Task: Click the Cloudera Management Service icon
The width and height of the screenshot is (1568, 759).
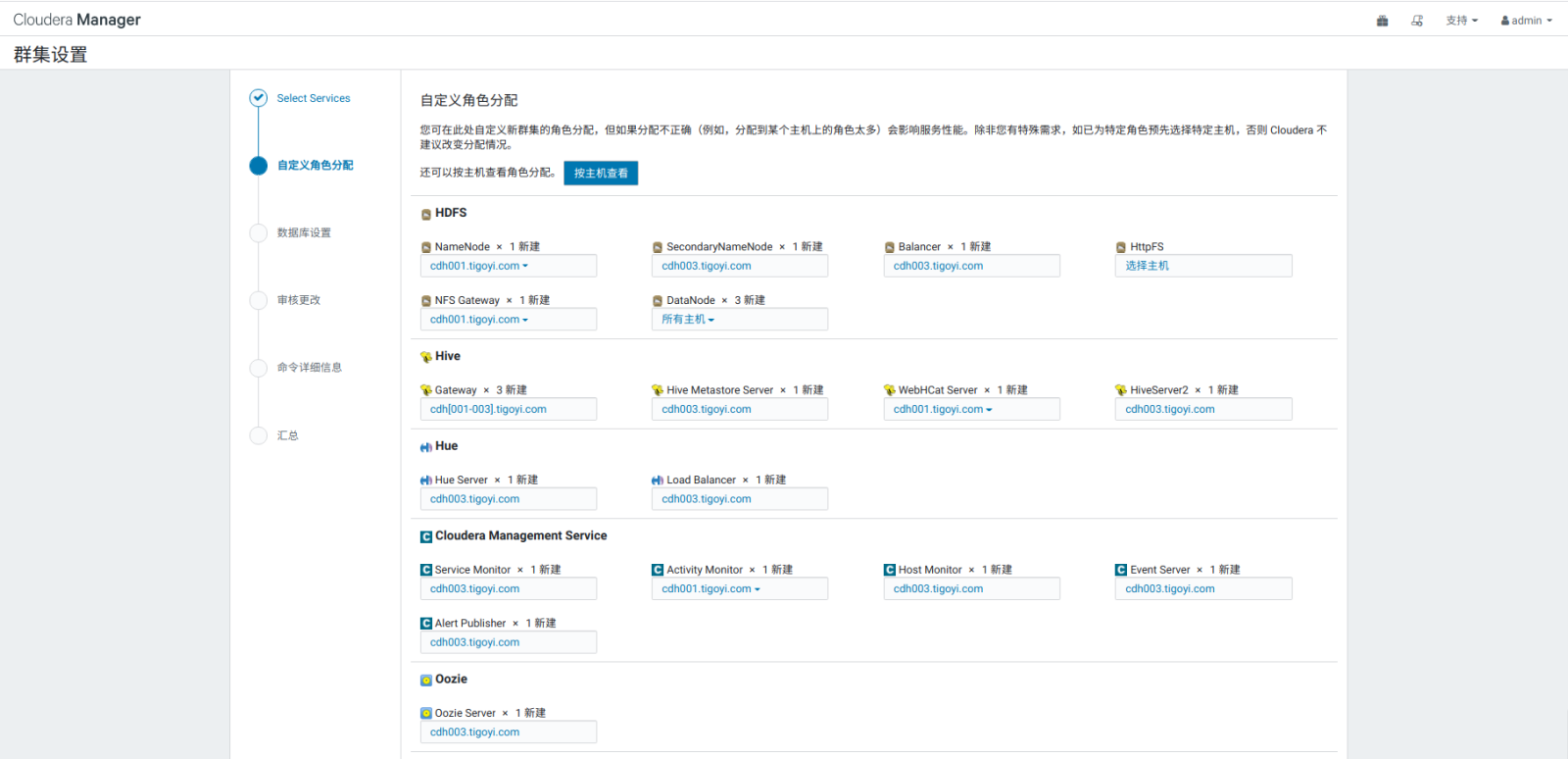Action: [426, 536]
